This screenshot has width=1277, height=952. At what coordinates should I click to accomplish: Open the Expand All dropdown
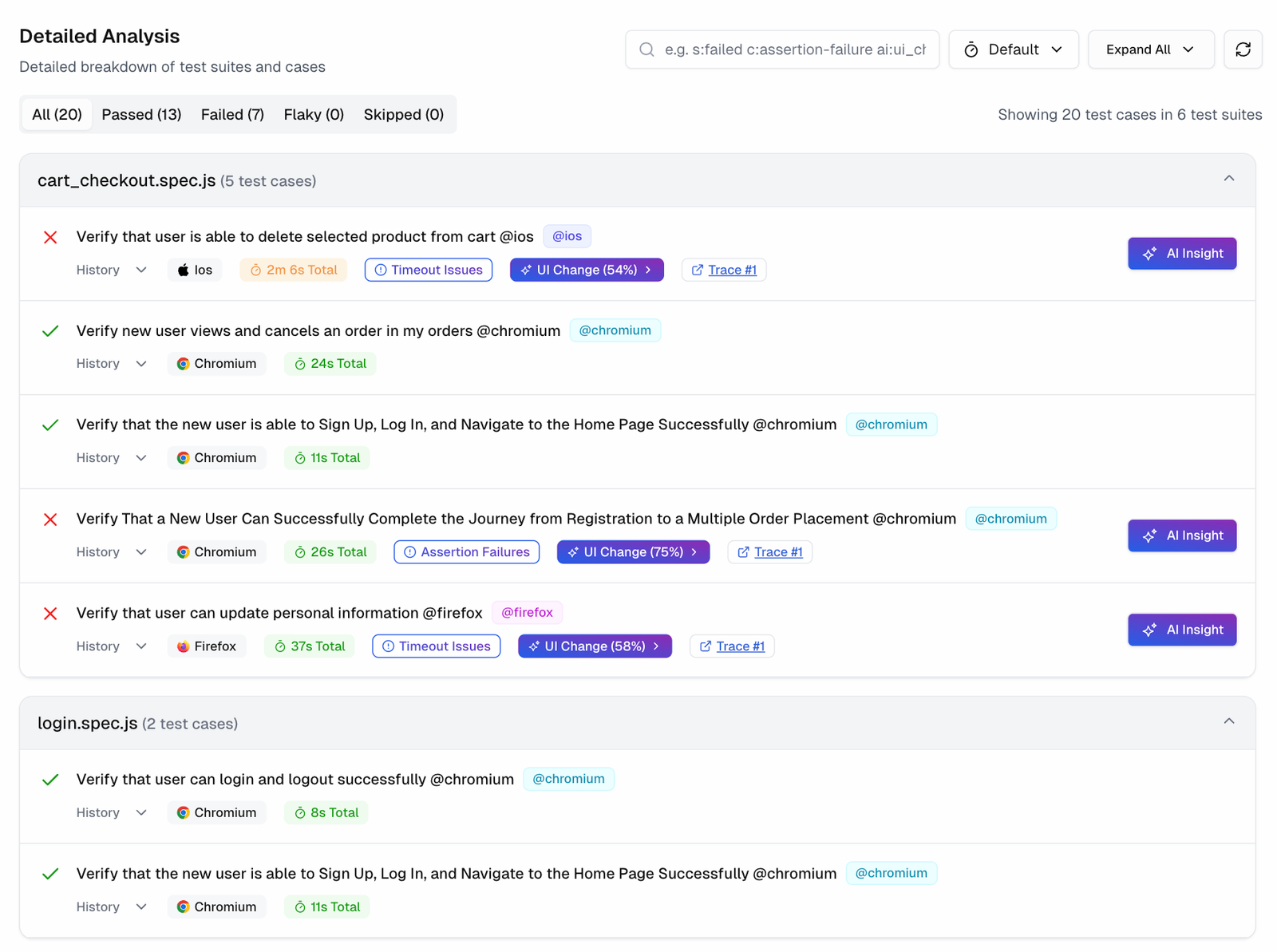click(1150, 49)
